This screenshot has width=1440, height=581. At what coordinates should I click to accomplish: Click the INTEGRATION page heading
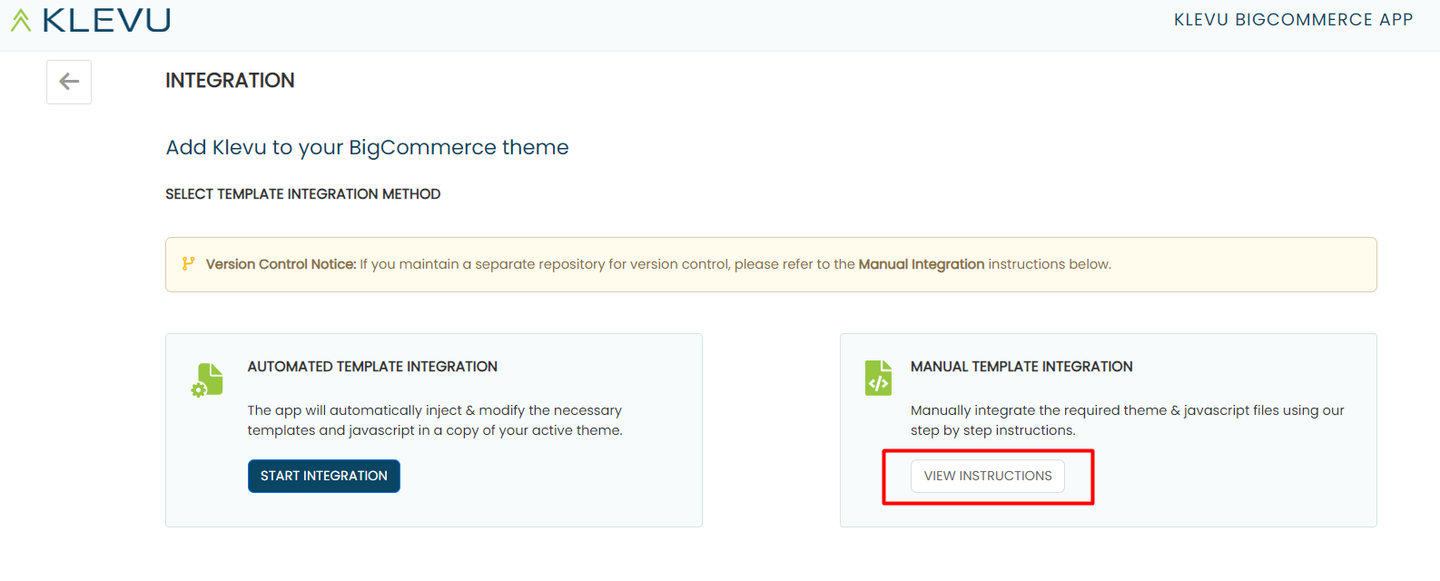[230, 81]
